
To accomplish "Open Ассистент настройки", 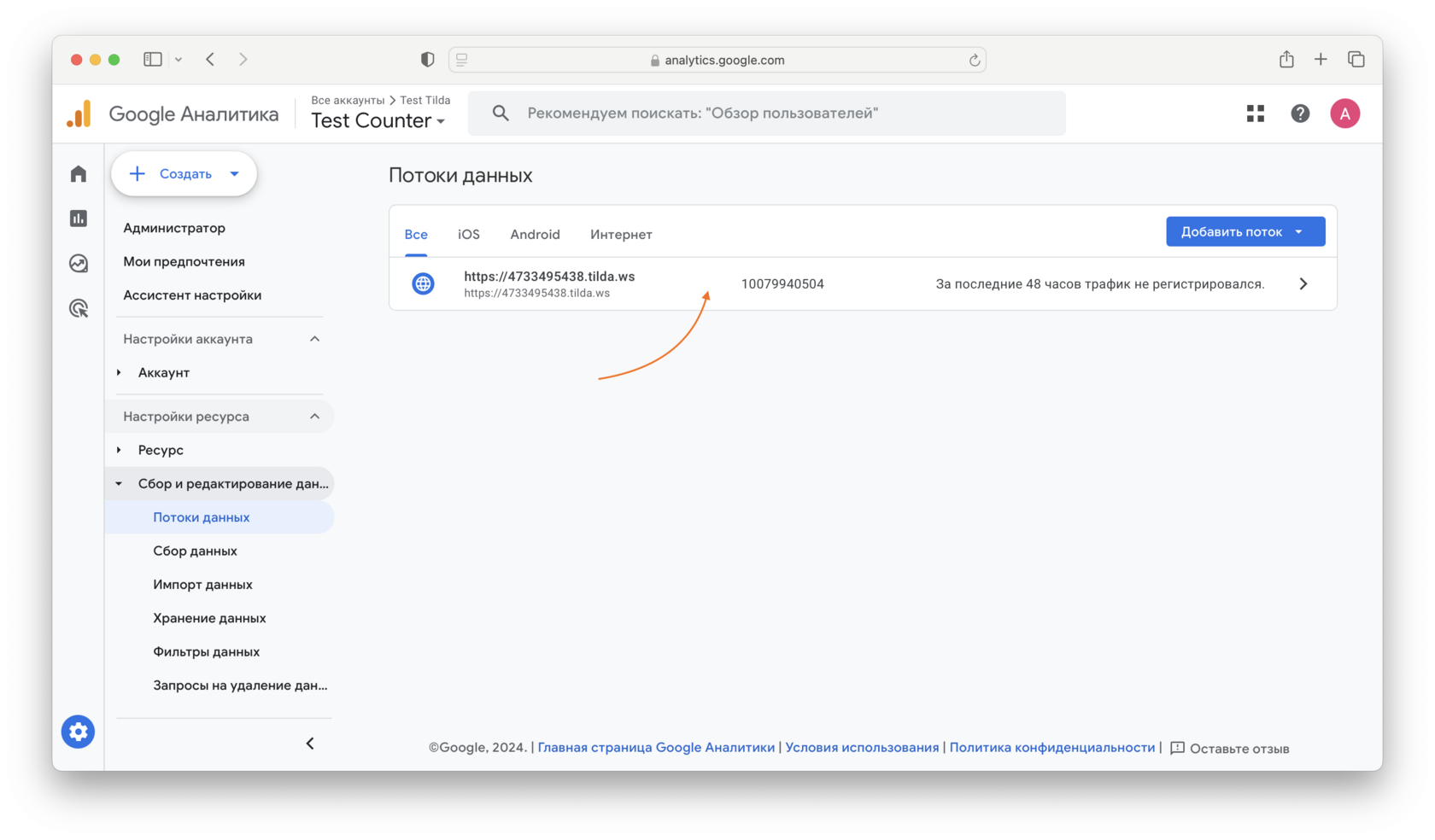I will click(192, 295).
